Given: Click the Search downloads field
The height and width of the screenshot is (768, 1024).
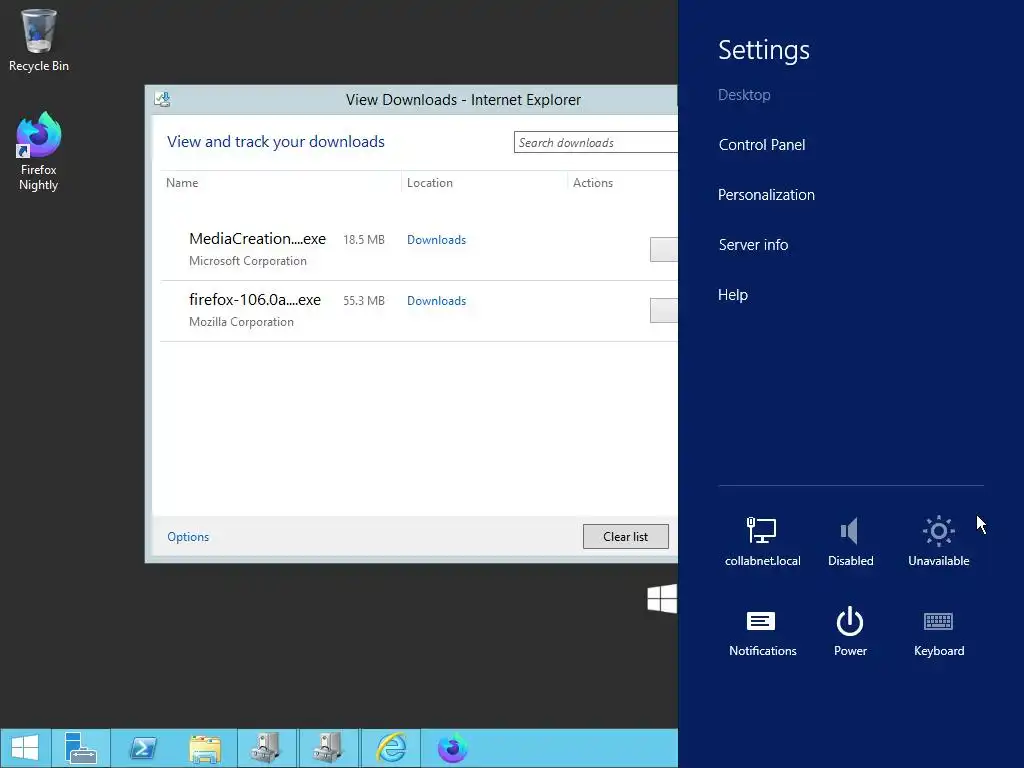Looking at the screenshot, I should pyautogui.click(x=596, y=142).
